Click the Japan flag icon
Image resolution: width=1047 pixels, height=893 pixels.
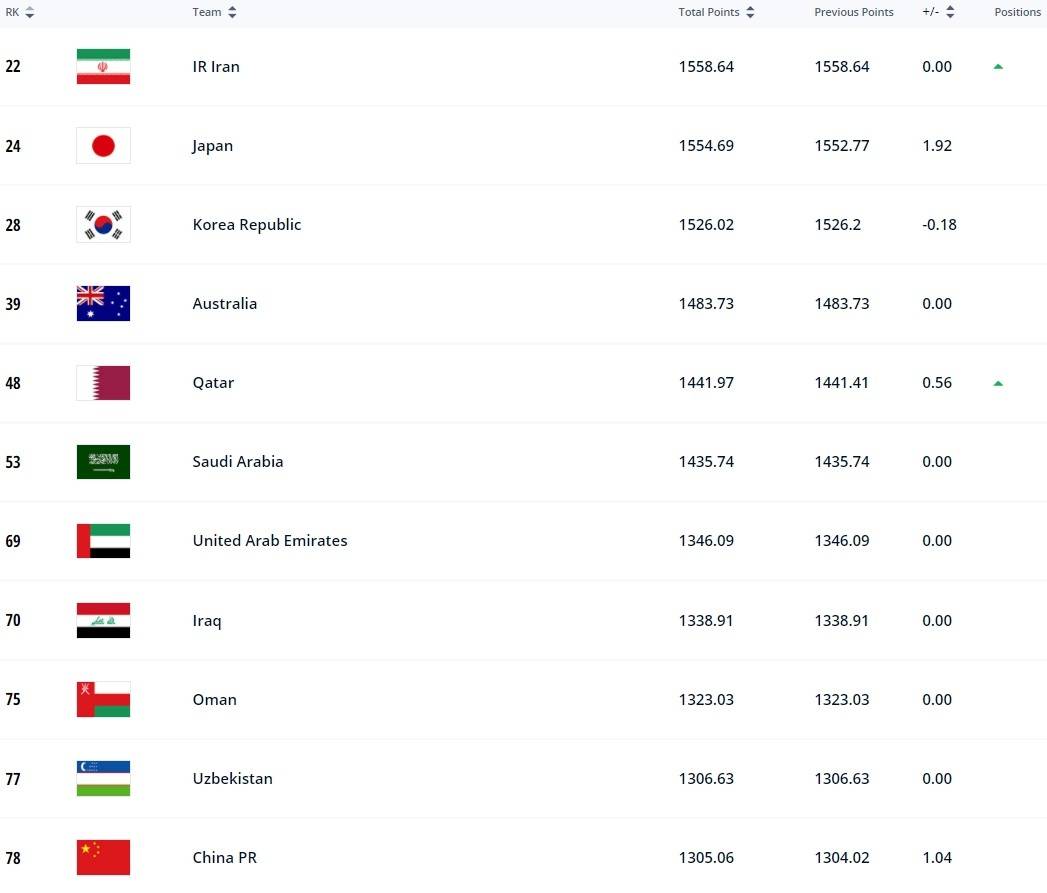pyautogui.click(x=103, y=146)
